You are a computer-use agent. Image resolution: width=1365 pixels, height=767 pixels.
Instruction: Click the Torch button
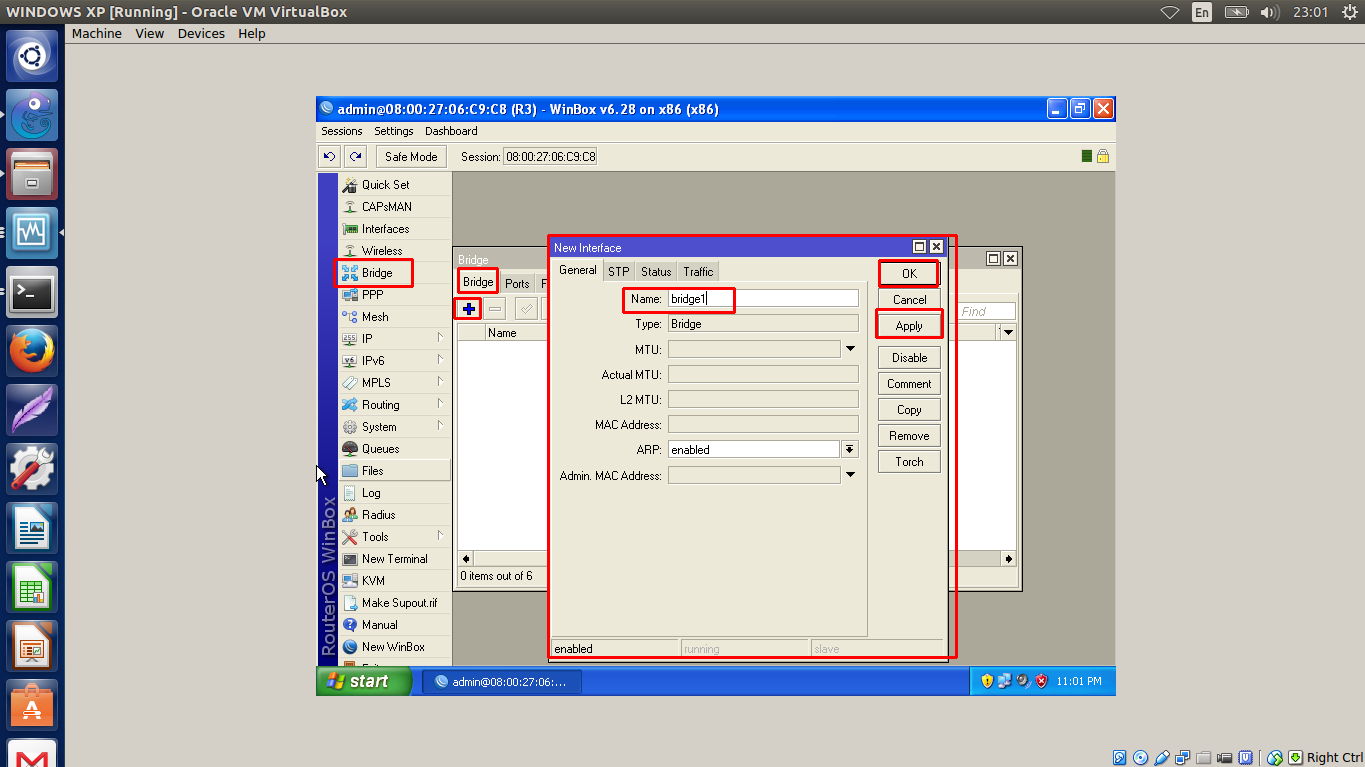point(909,462)
